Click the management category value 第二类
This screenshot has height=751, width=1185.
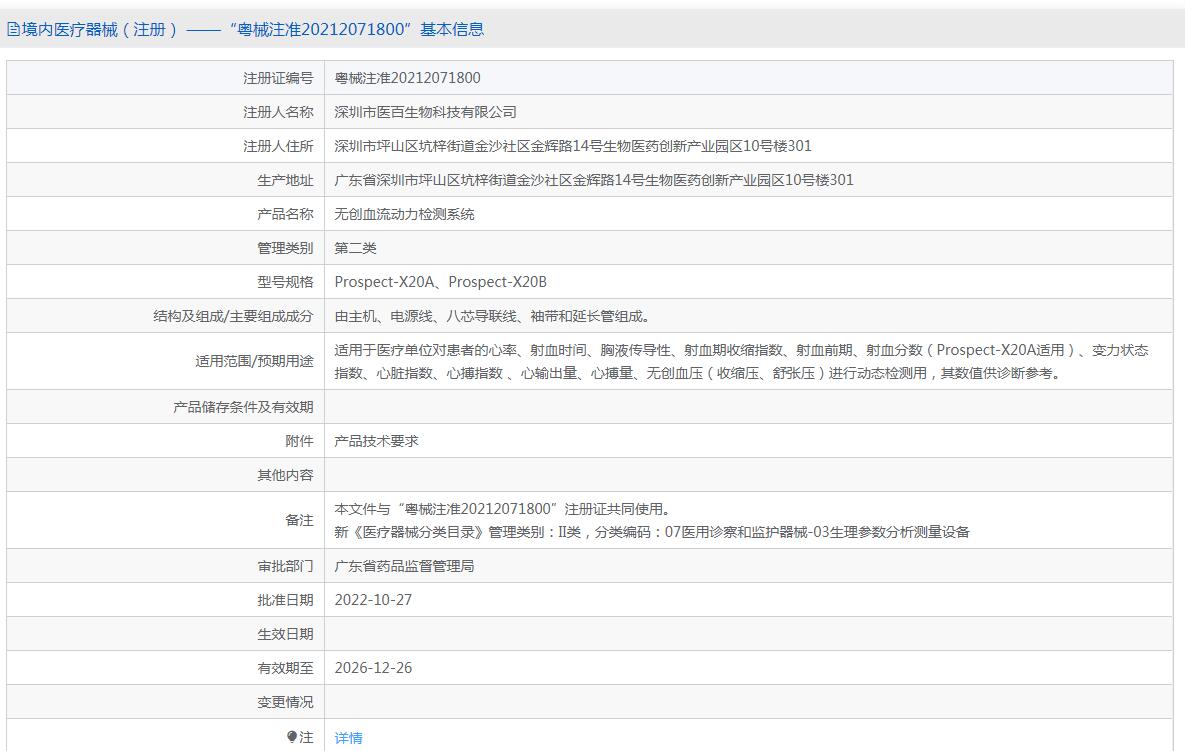point(355,248)
